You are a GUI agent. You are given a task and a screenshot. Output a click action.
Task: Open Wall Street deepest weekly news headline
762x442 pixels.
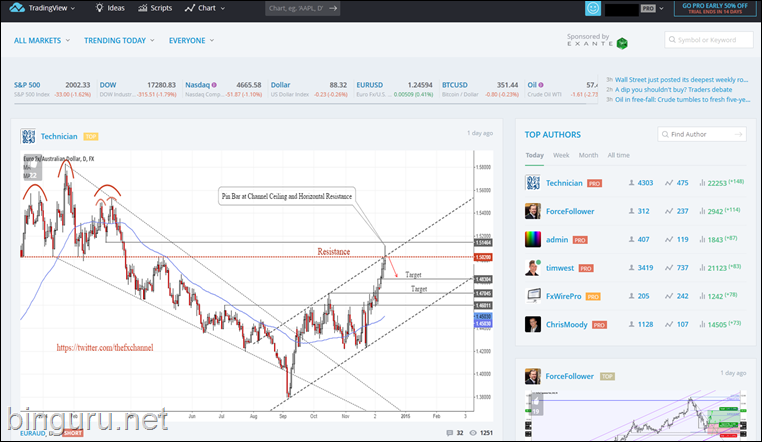coord(681,80)
